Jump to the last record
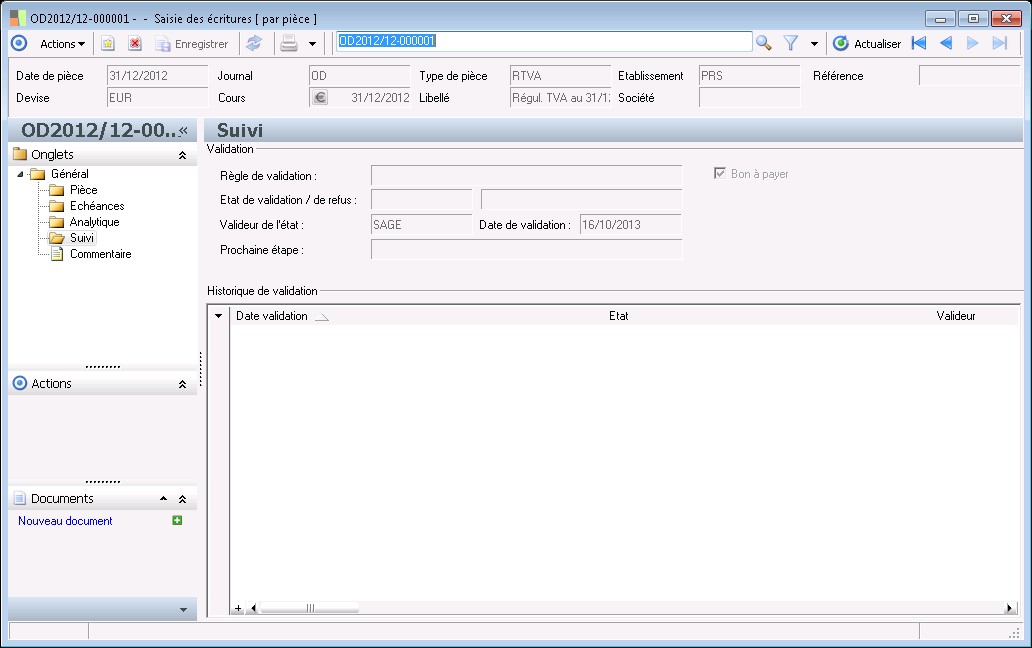Image resolution: width=1032 pixels, height=648 pixels. tap(999, 43)
